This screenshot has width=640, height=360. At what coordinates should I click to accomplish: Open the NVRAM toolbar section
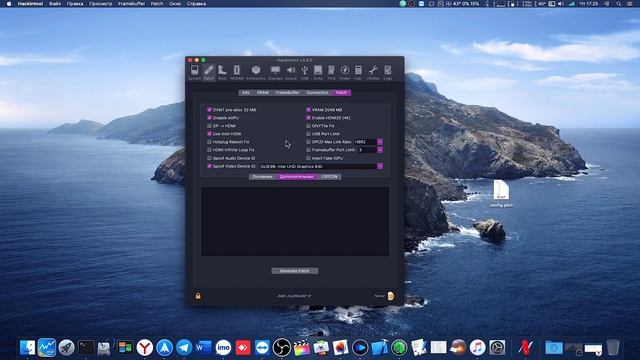coord(237,72)
